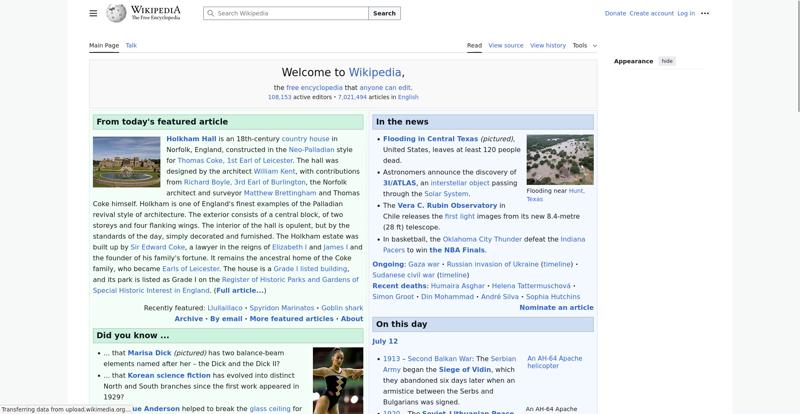Open the Holkham Hall thumbnail image
The image size is (800, 414).
click(127, 162)
